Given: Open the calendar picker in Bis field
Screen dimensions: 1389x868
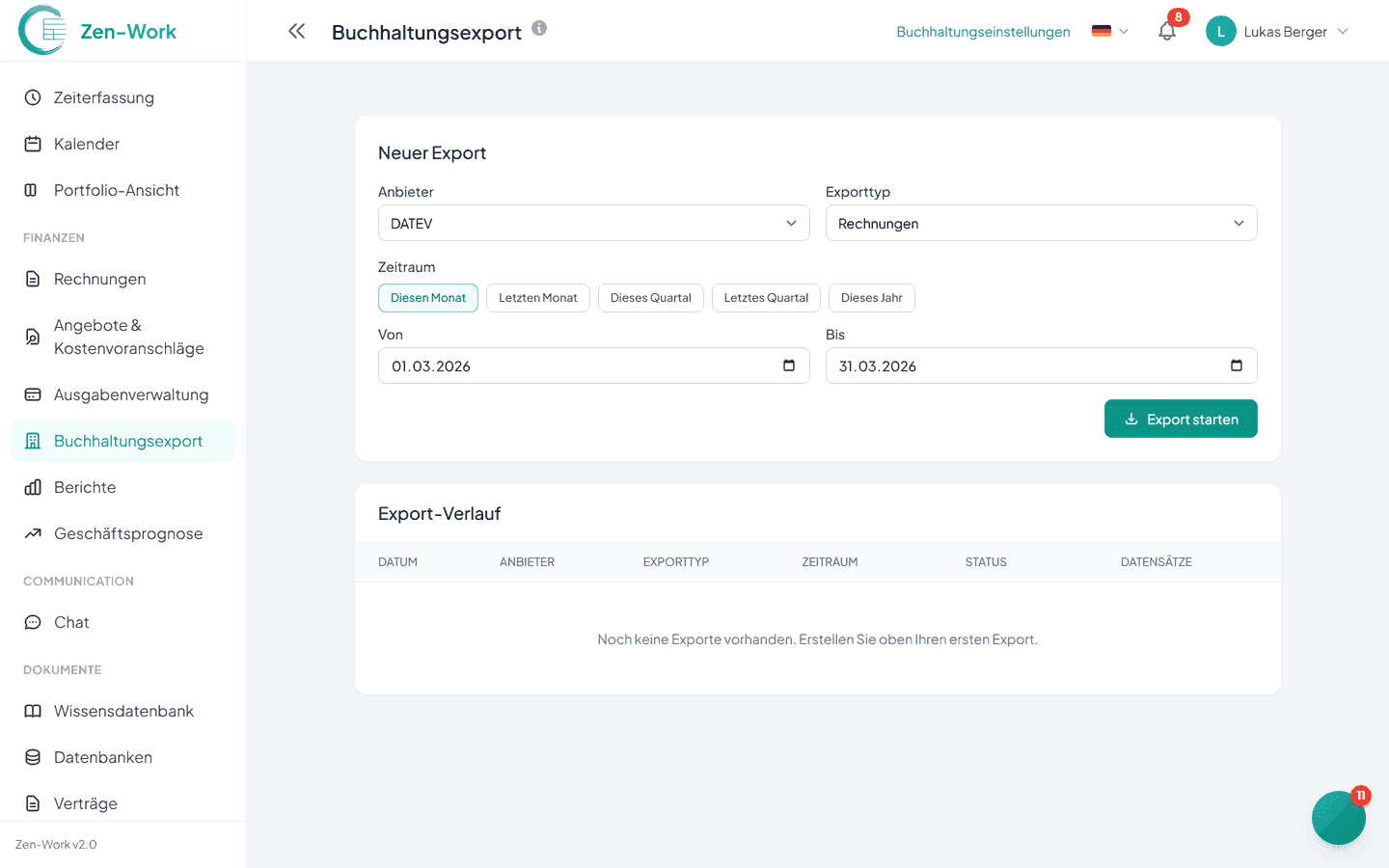Looking at the screenshot, I should [x=1237, y=366].
